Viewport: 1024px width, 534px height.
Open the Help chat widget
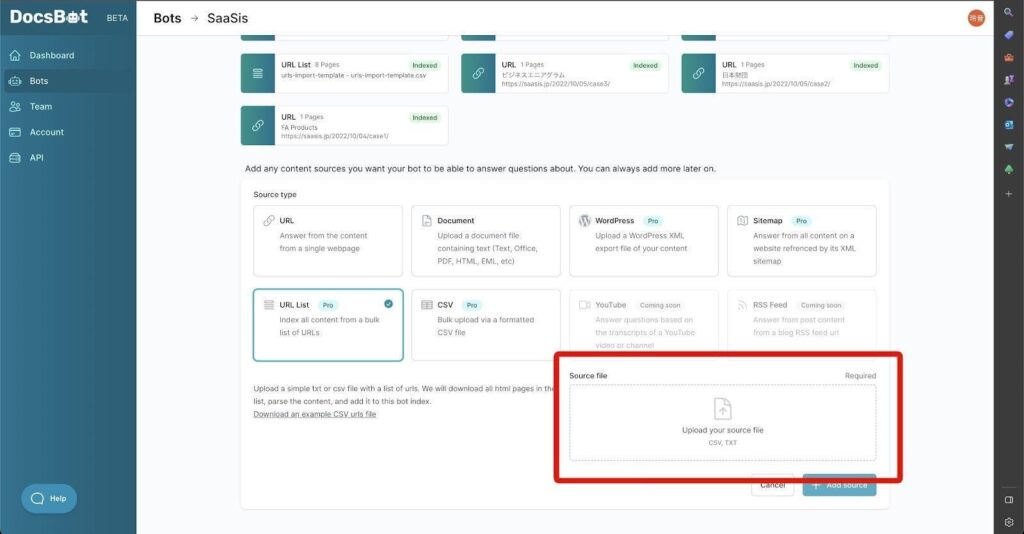click(x=48, y=498)
